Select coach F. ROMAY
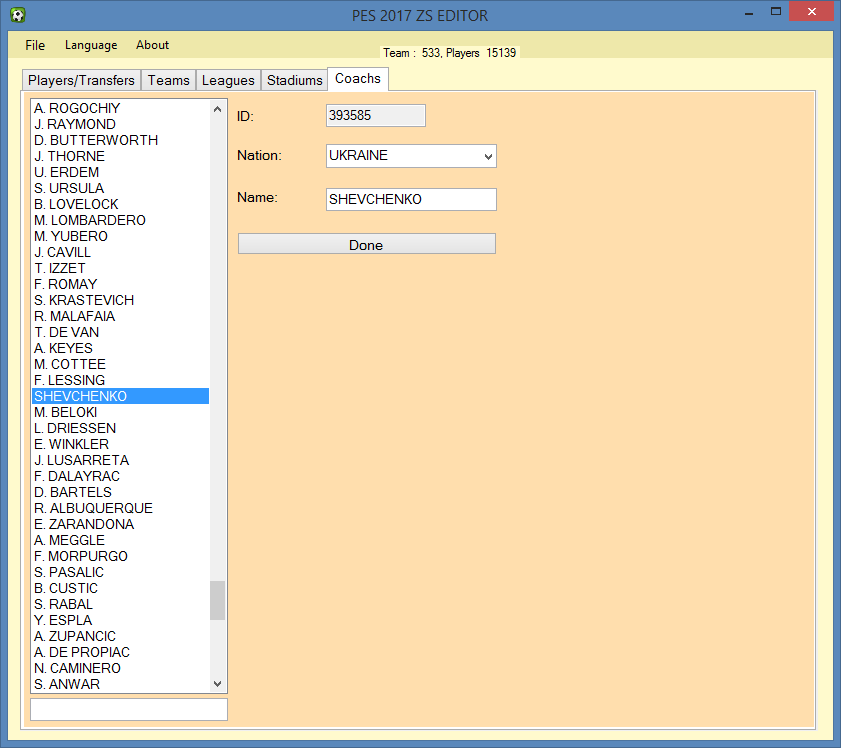841x748 pixels. tap(120, 285)
